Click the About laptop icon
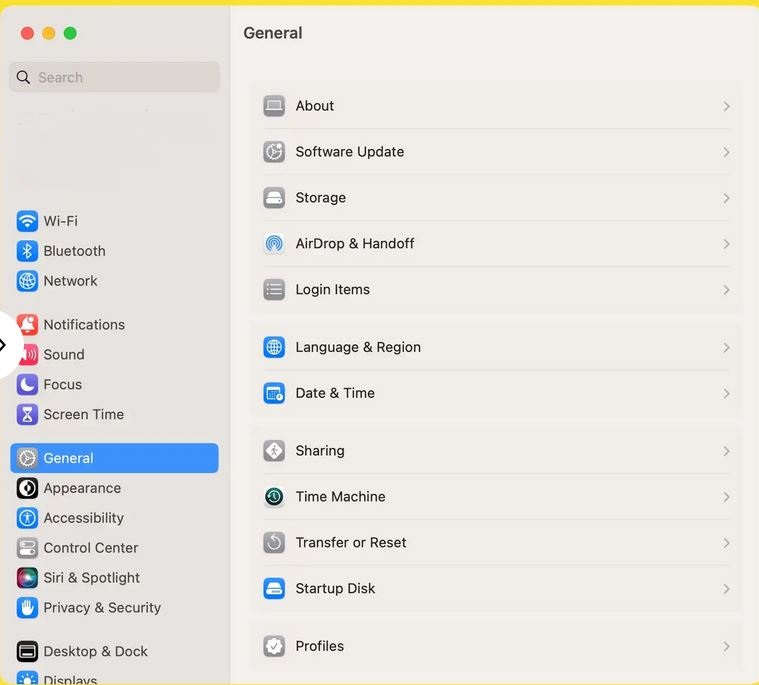Image resolution: width=759 pixels, height=685 pixels. pos(274,106)
